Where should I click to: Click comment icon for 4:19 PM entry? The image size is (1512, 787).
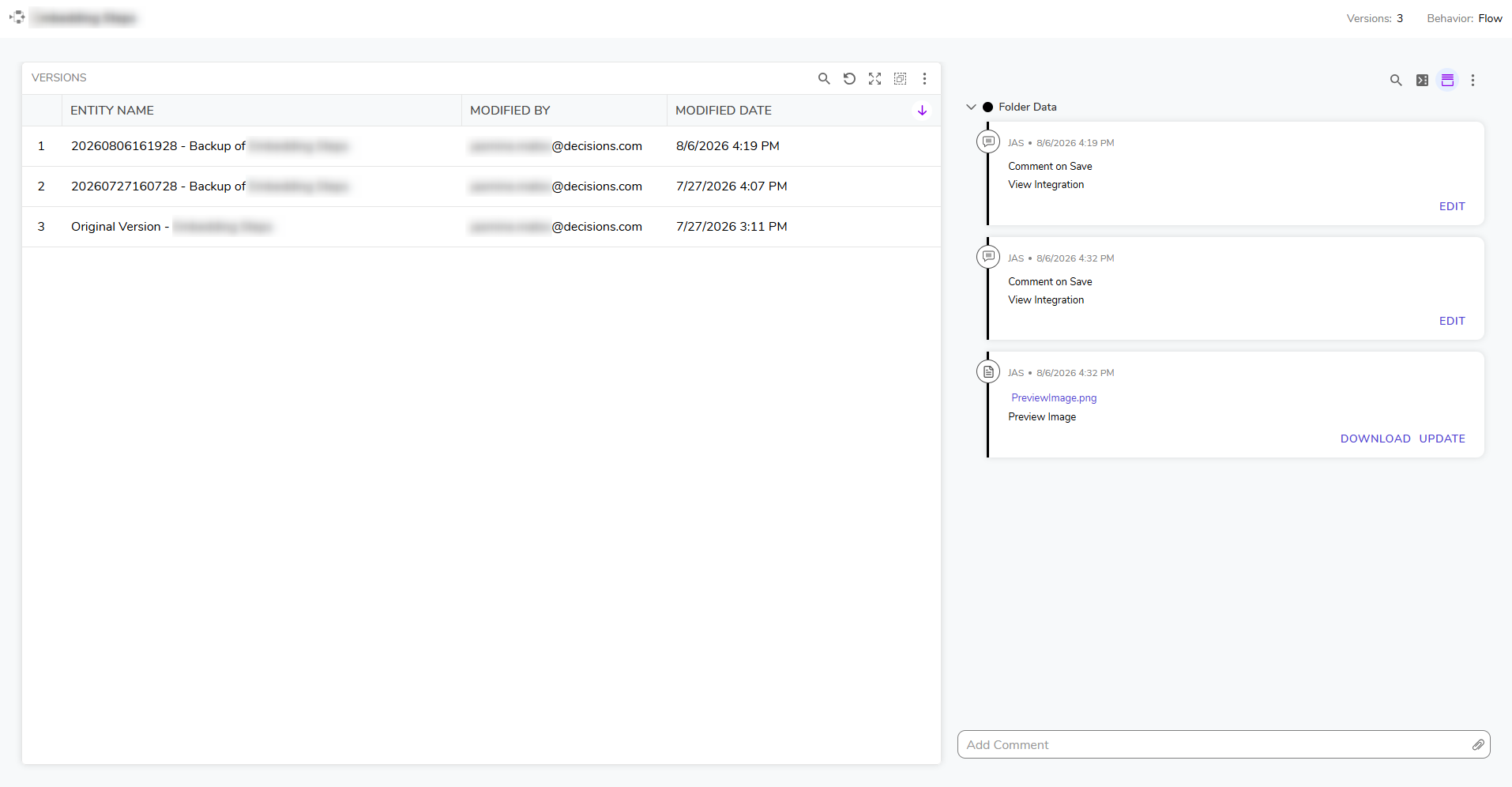pos(988,141)
